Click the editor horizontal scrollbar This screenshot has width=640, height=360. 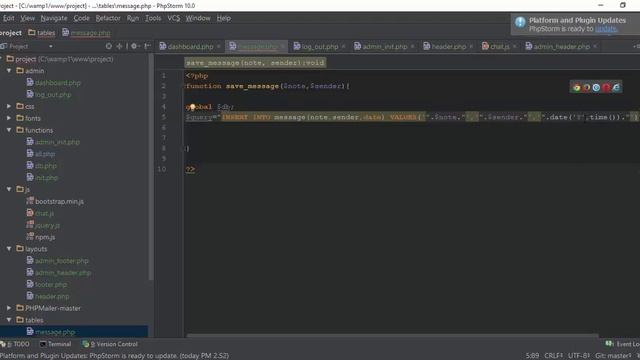pos(393,336)
